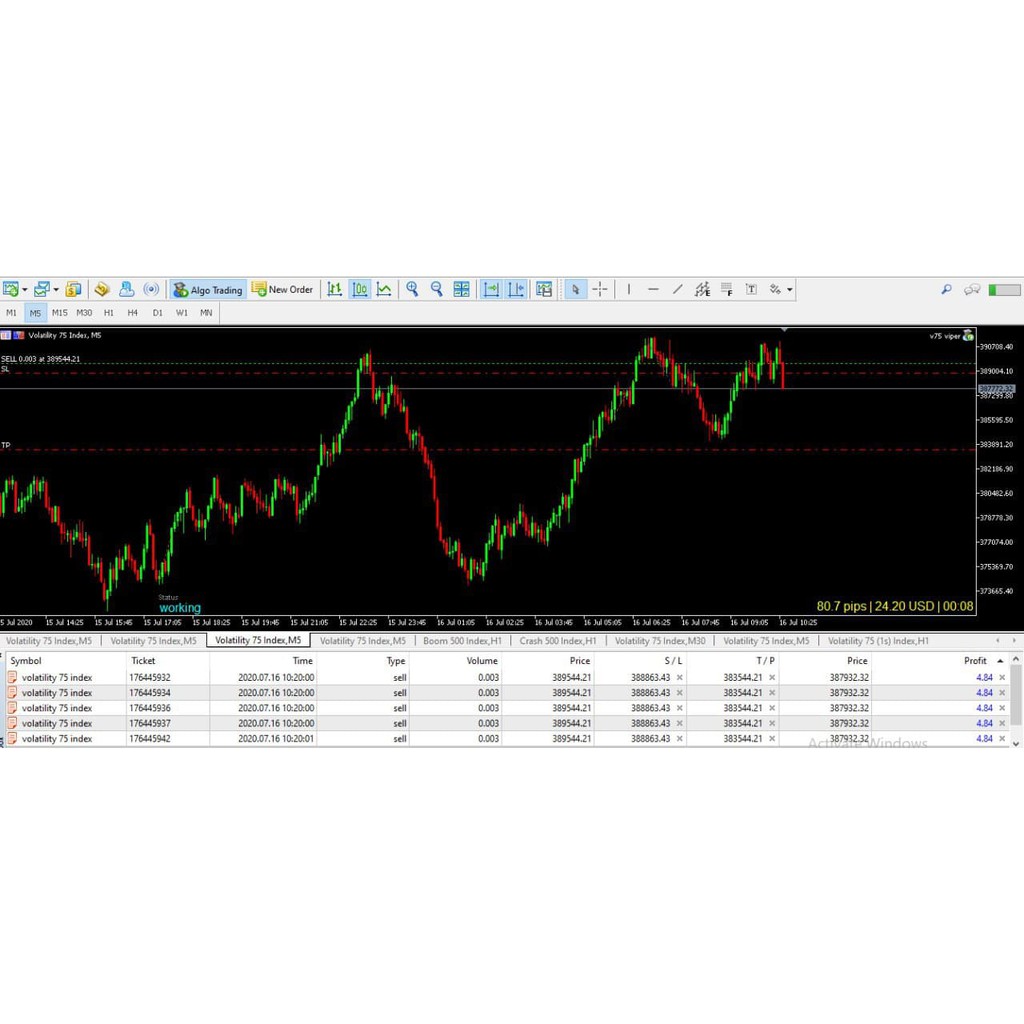Open the Tile Windows view
Screen dimensions: 1024x1024
461,290
